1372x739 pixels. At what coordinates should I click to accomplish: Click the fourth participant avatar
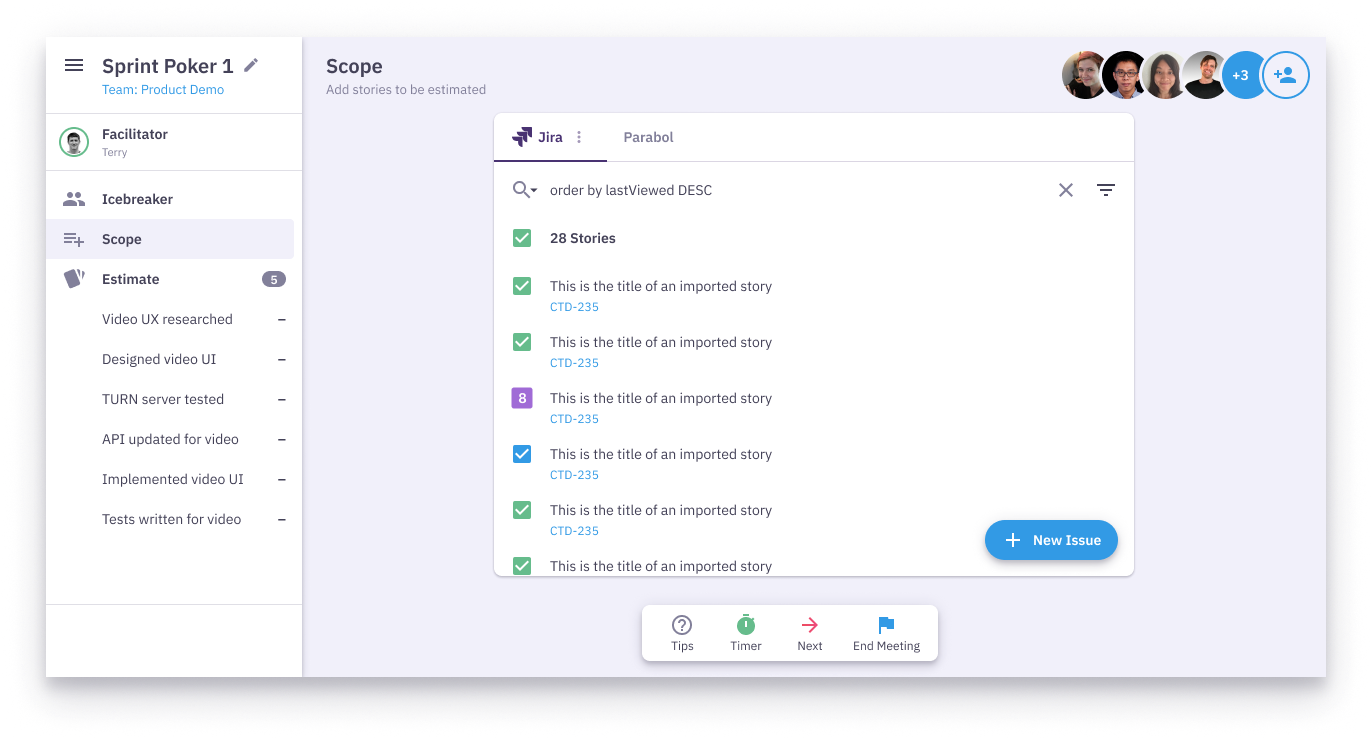pyautogui.click(x=1206, y=75)
